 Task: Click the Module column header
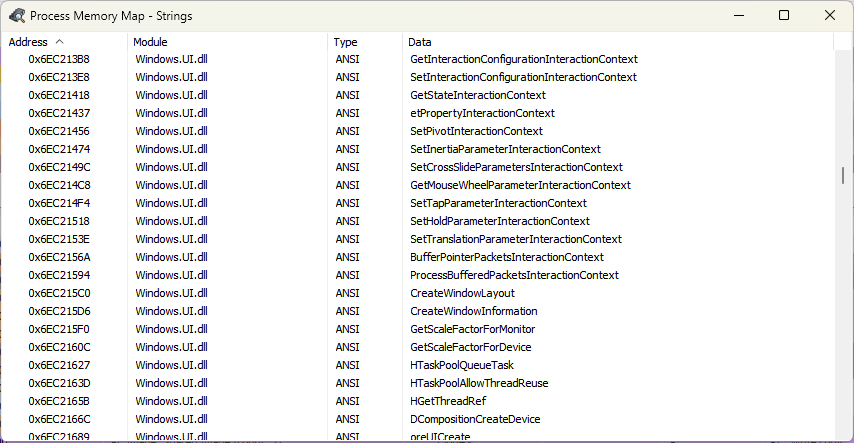click(151, 42)
